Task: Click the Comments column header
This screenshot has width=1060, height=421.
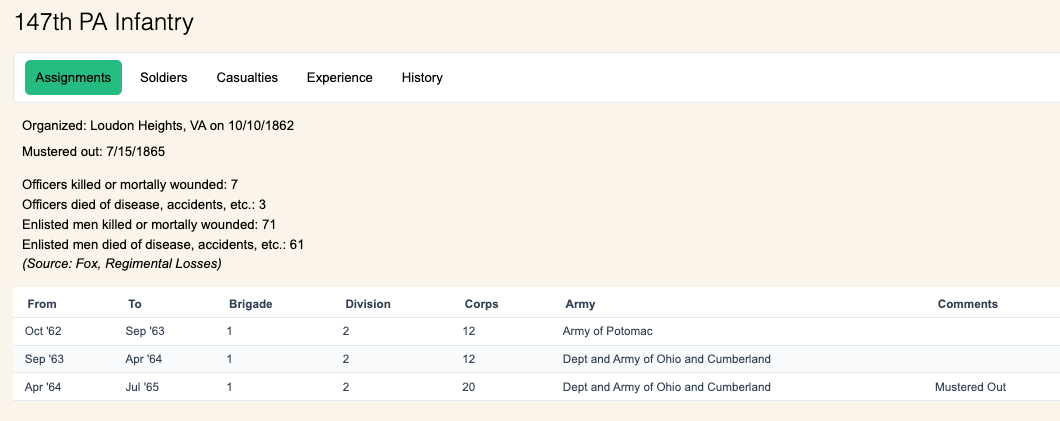Action: pyautogui.click(x=967, y=304)
